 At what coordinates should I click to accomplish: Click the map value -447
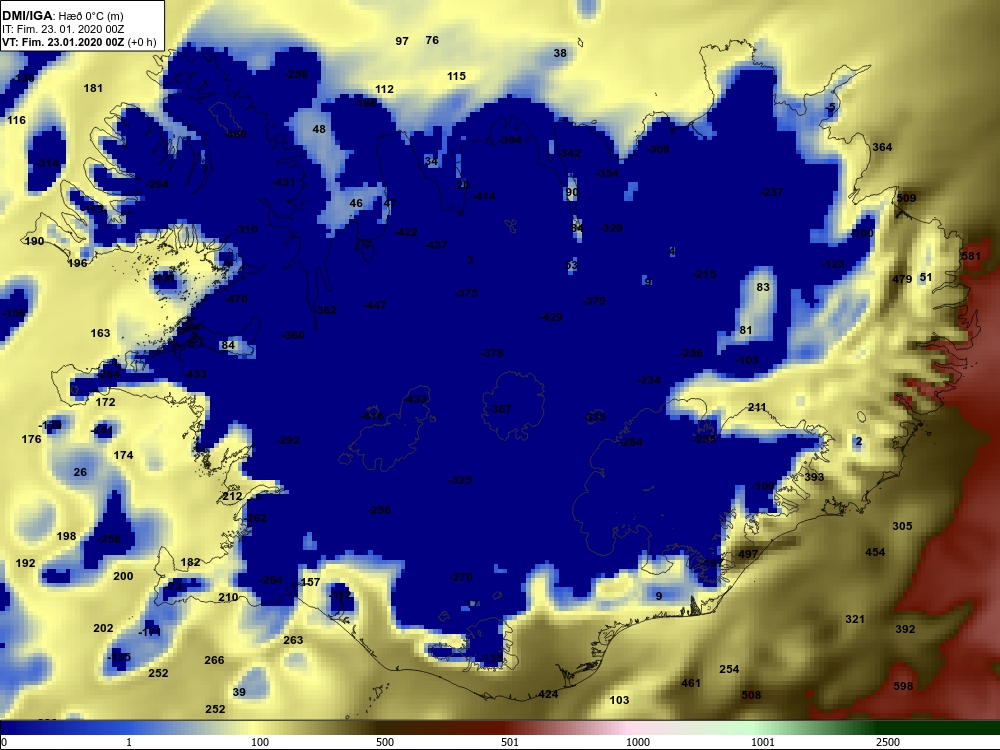click(x=374, y=305)
